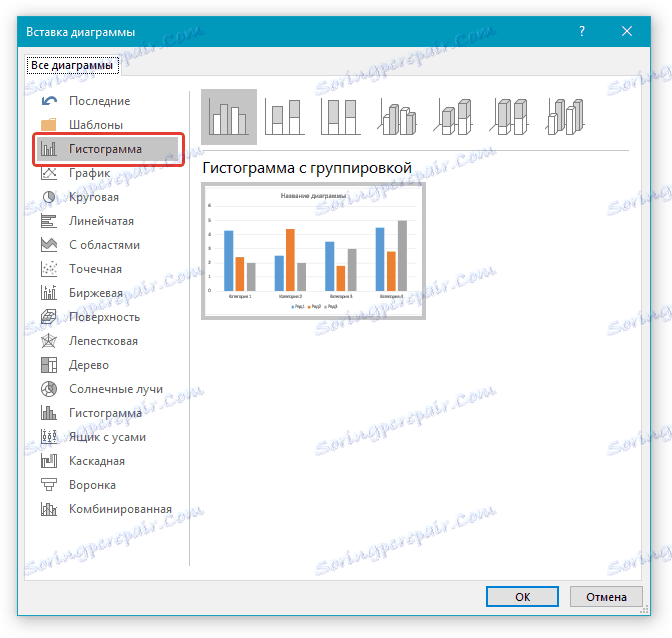The image size is (672, 638).
Task: Open the Последние recent charts category
Action: click(x=107, y=101)
